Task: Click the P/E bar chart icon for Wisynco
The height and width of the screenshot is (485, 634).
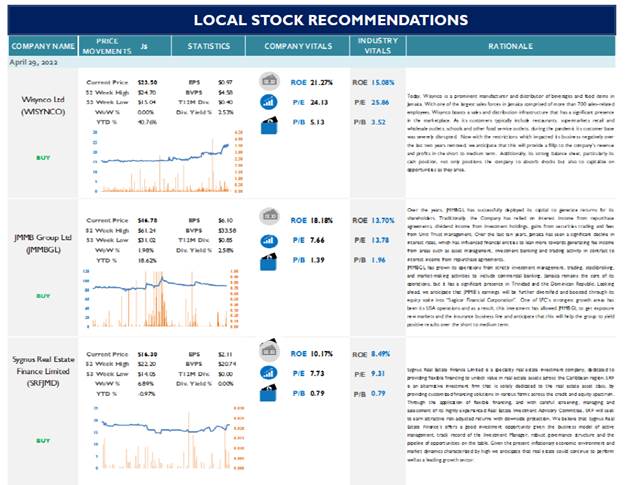Action: tap(268, 102)
